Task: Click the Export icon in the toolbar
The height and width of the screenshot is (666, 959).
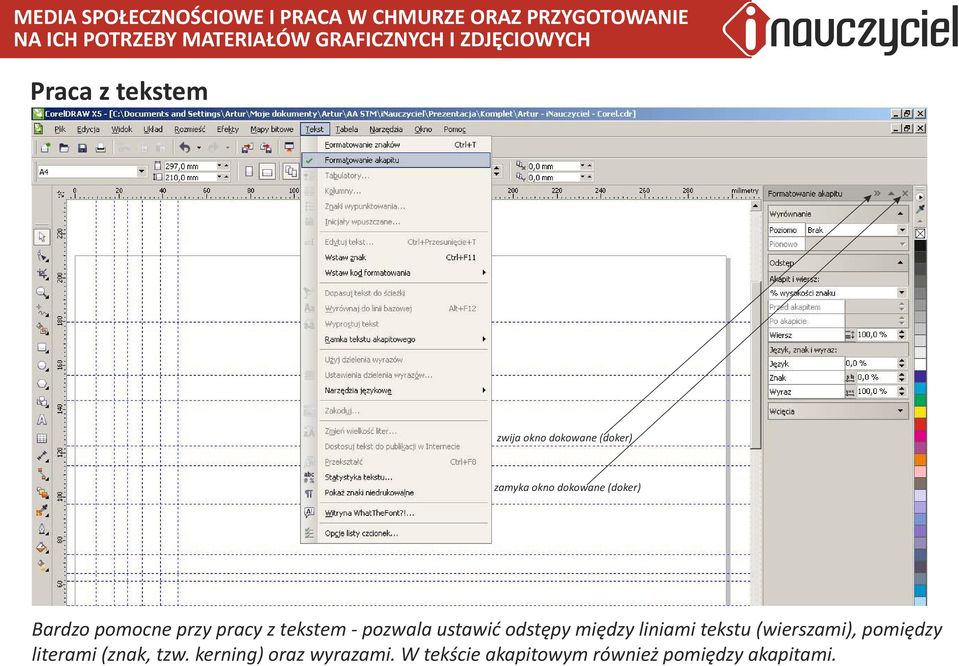Action: pyautogui.click(x=266, y=148)
